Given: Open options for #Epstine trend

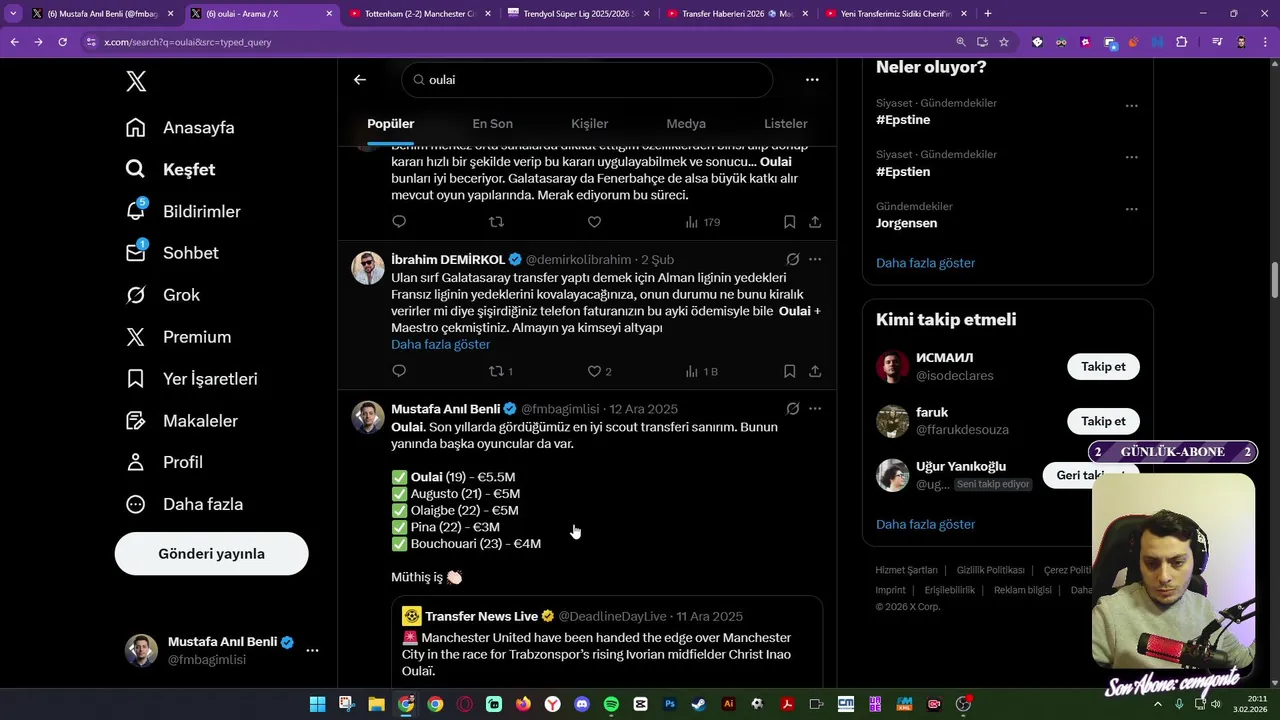Looking at the screenshot, I should click(x=1131, y=105).
